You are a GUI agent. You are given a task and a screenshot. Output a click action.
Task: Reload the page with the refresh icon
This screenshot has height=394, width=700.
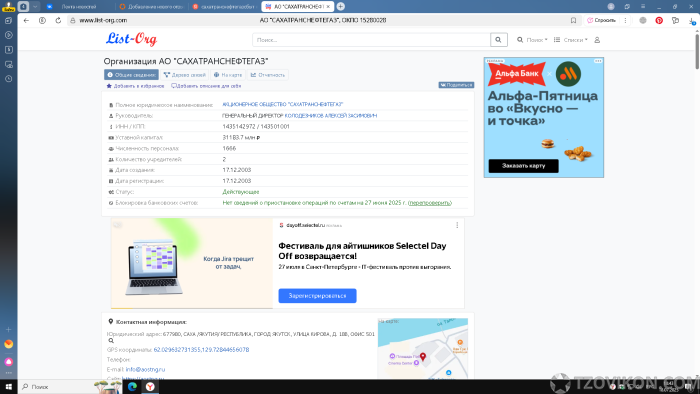click(58, 21)
